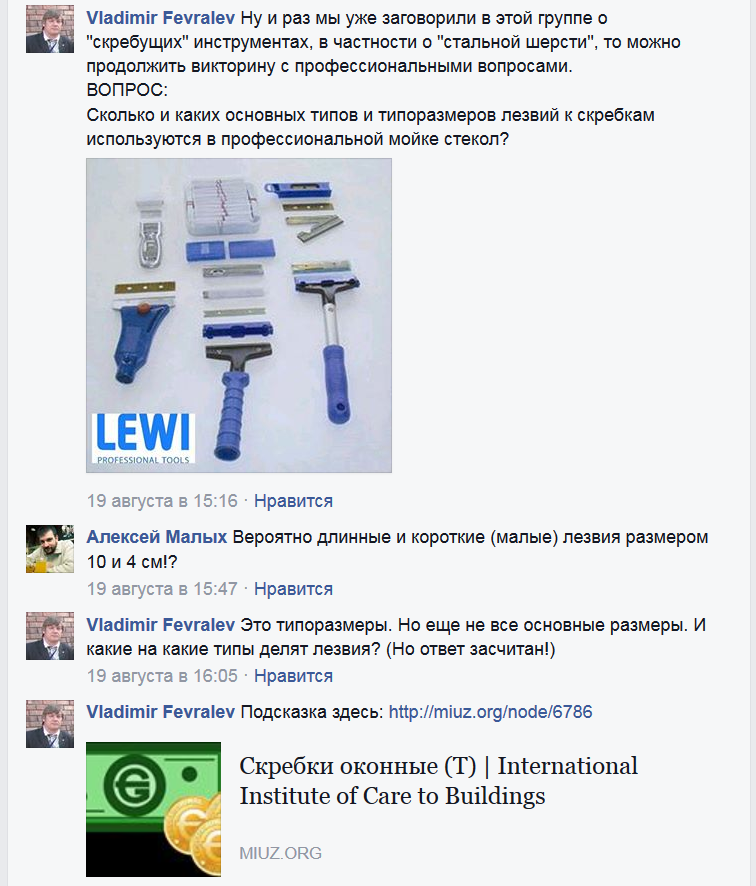
Task: Click the LEWI Professional Tools logo
Action: 144,438
